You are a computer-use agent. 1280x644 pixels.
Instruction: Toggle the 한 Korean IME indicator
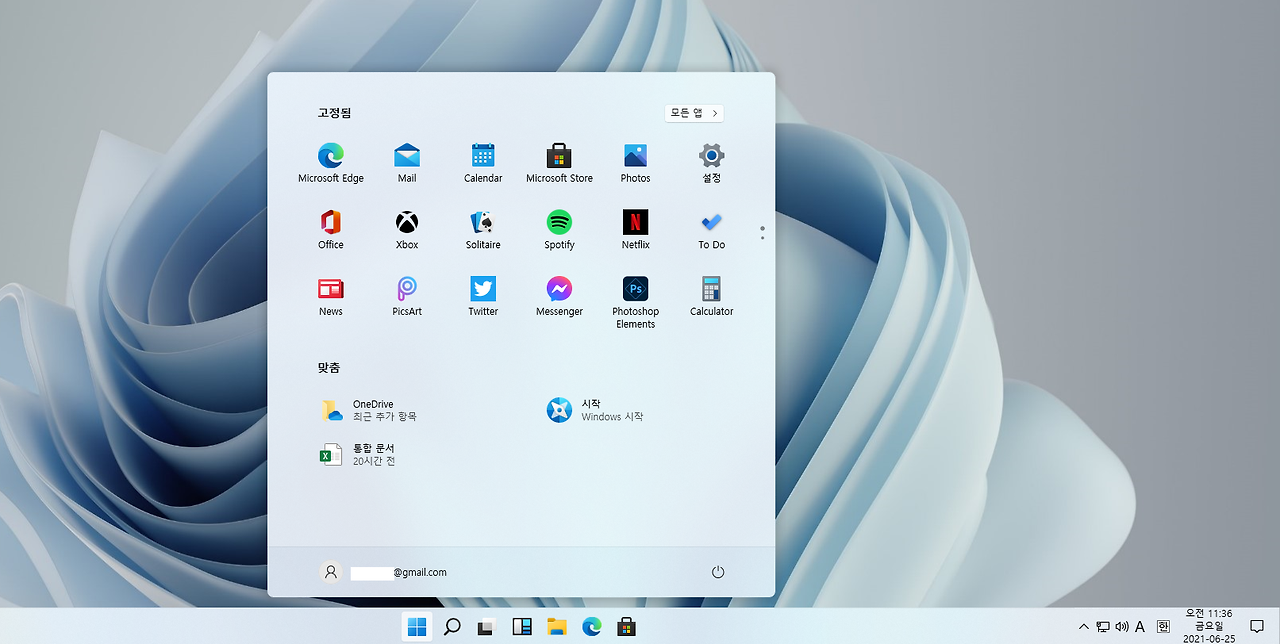[1163, 627]
